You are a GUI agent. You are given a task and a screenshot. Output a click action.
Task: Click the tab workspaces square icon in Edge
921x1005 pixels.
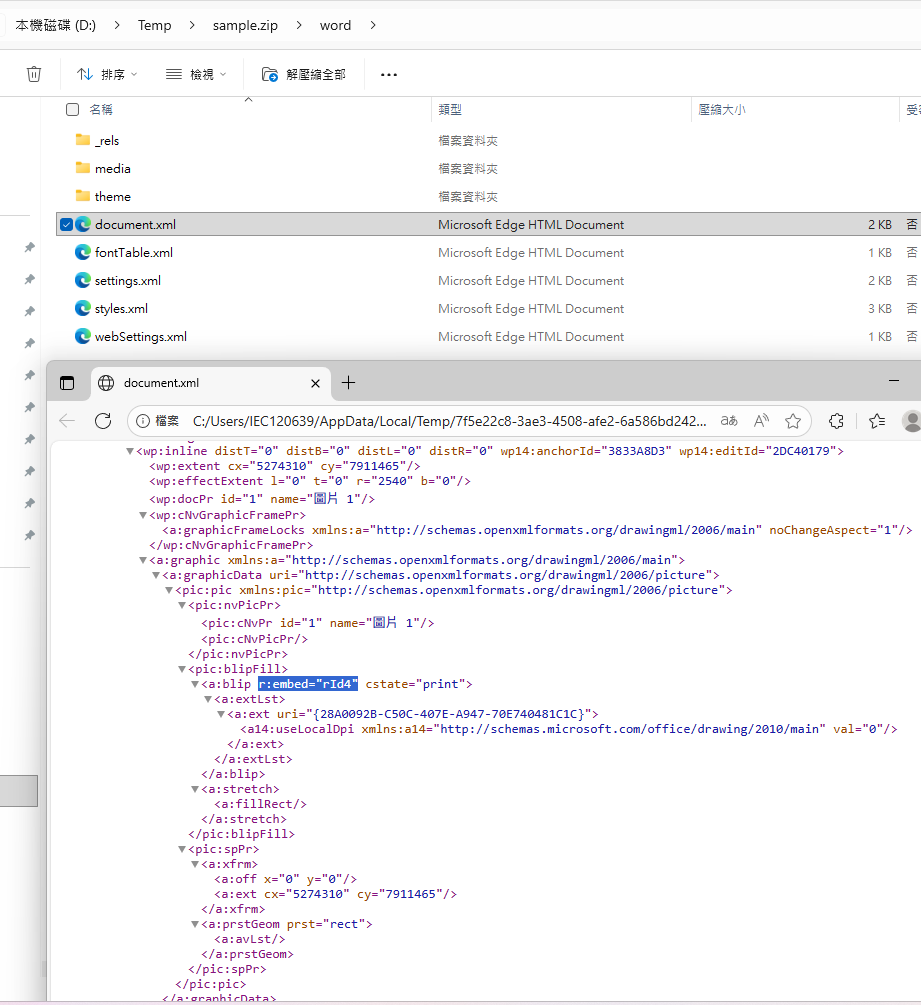67,382
